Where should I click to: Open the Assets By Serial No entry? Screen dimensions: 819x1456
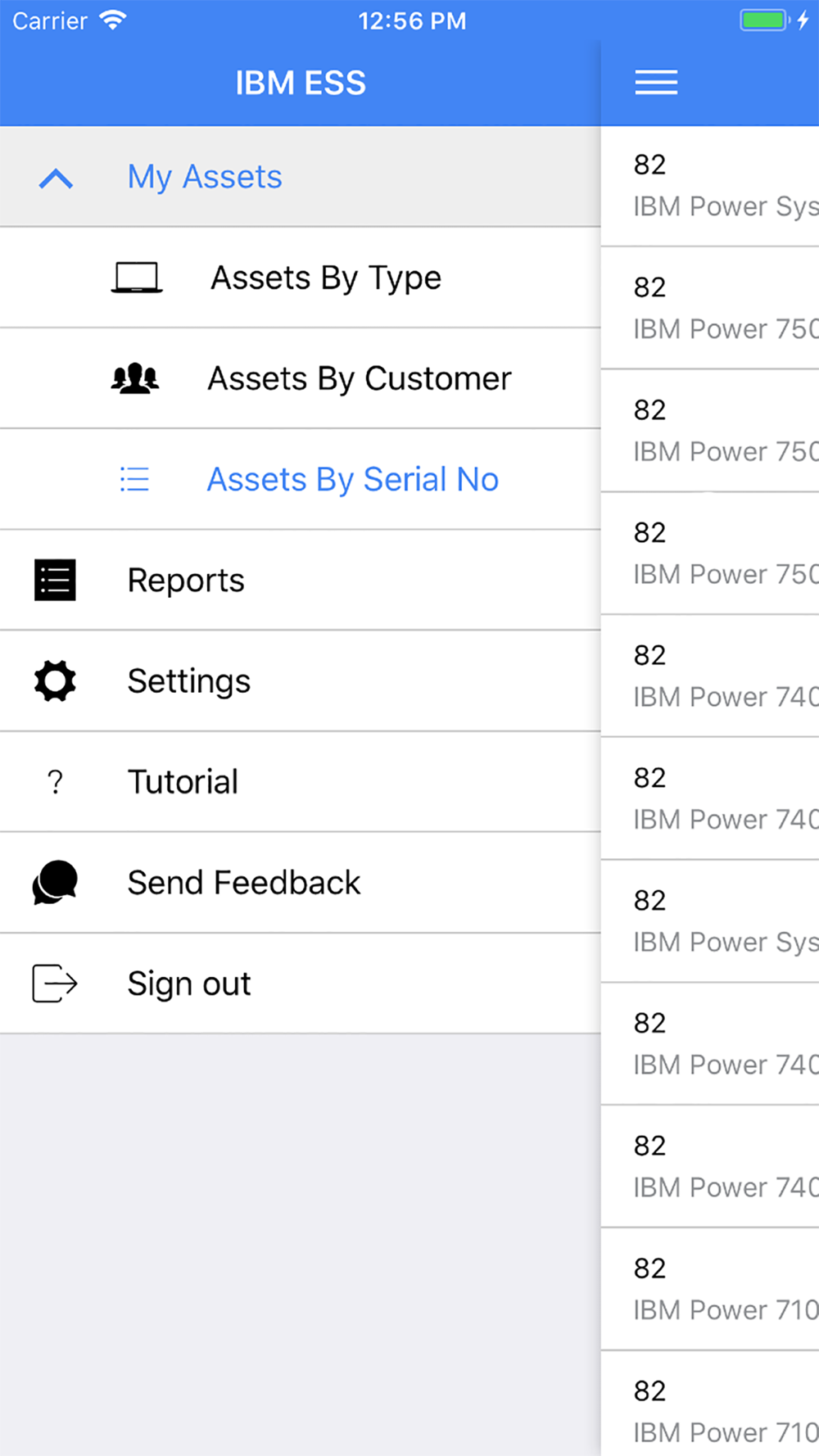[301, 479]
